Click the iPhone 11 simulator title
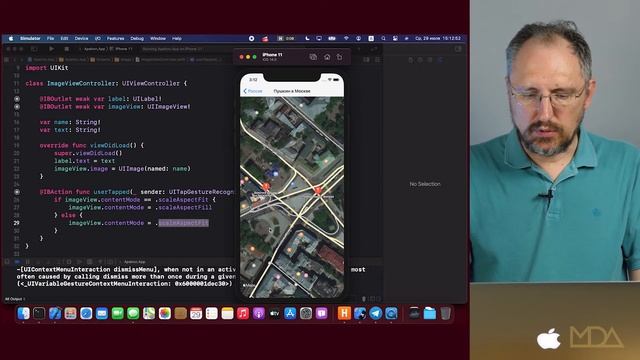Viewport: 640px width, 360px height. click(272, 55)
